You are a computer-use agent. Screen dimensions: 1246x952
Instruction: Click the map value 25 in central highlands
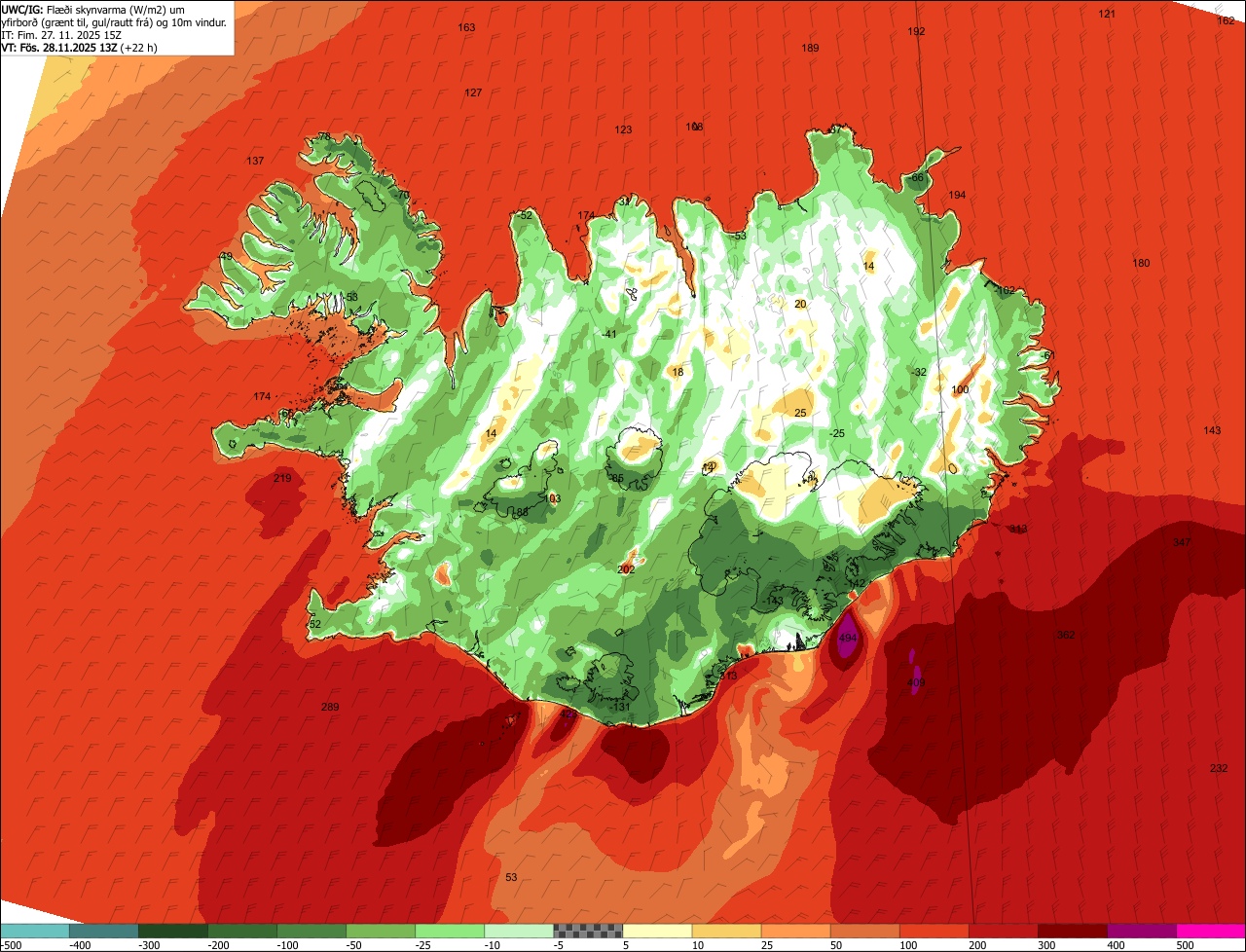(800, 413)
